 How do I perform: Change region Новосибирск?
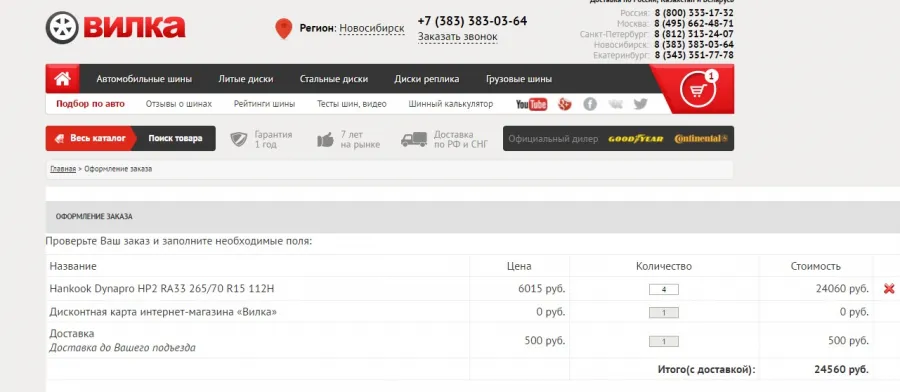click(x=371, y=28)
